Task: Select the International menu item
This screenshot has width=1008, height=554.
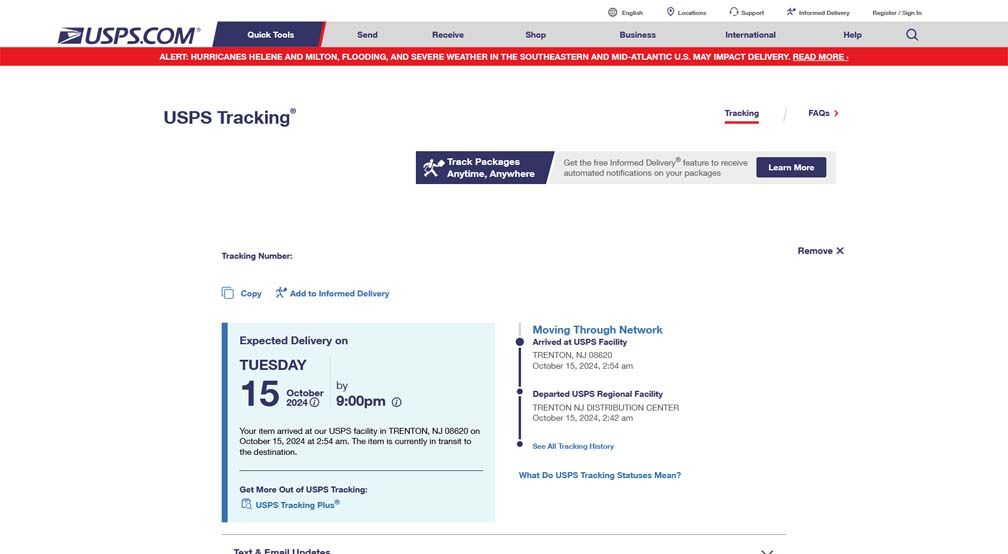Action: coord(750,35)
